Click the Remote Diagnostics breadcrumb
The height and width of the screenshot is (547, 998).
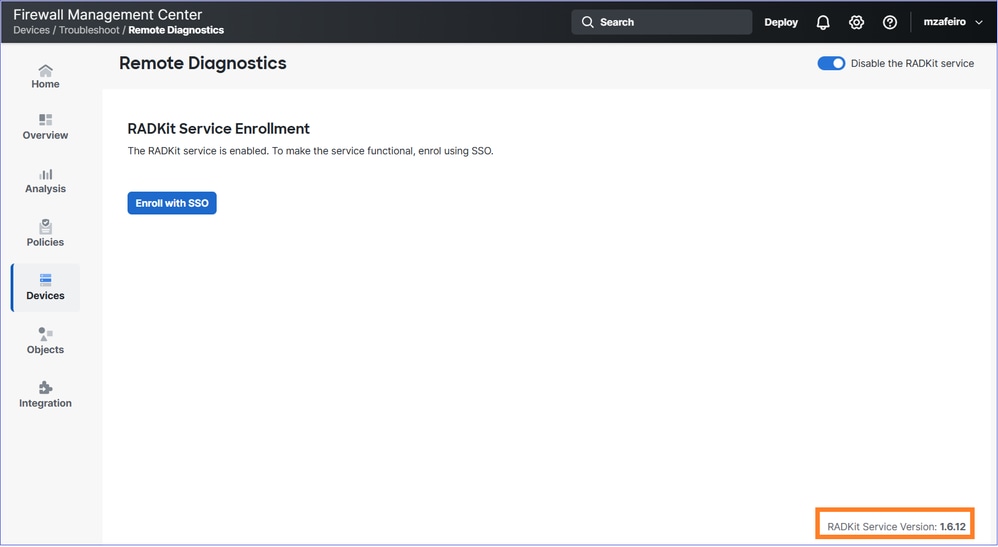tap(176, 30)
